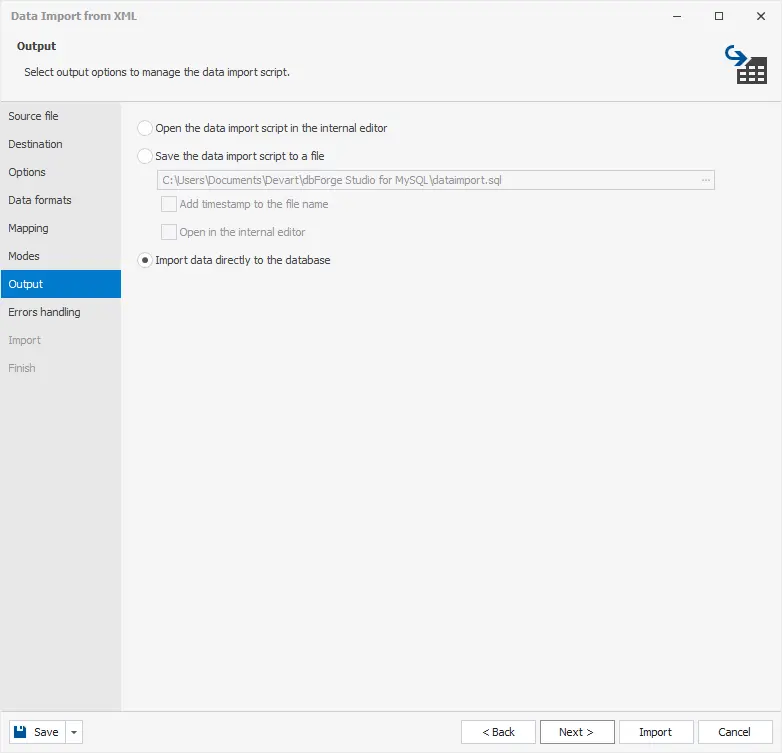Click the Import button

point(656,732)
